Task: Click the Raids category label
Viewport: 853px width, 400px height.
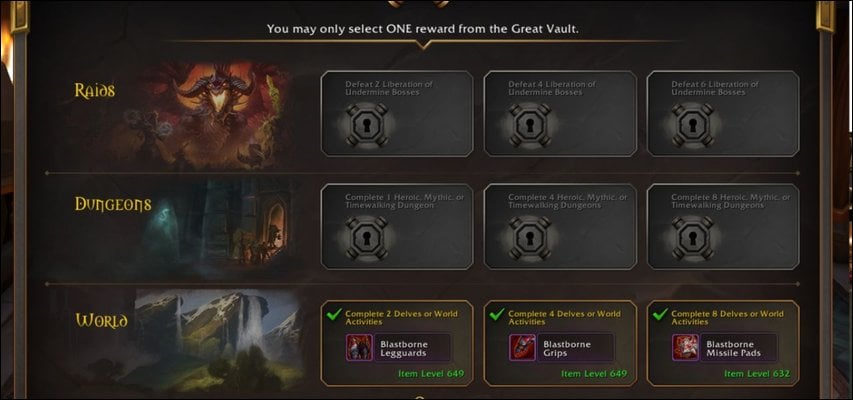Action: pyautogui.click(x=95, y=90)
